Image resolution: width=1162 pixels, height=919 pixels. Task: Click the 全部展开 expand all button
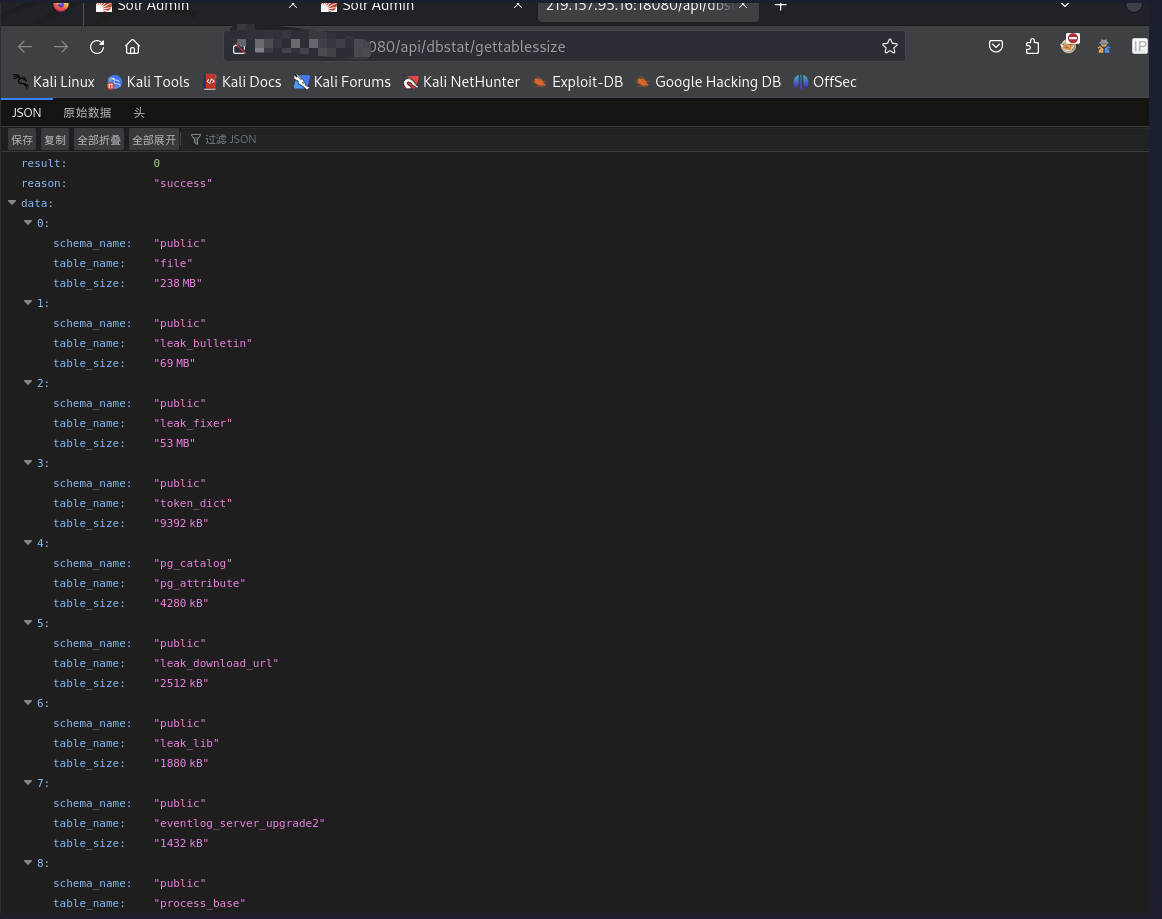pyautogui.click(x=154, y=139)
